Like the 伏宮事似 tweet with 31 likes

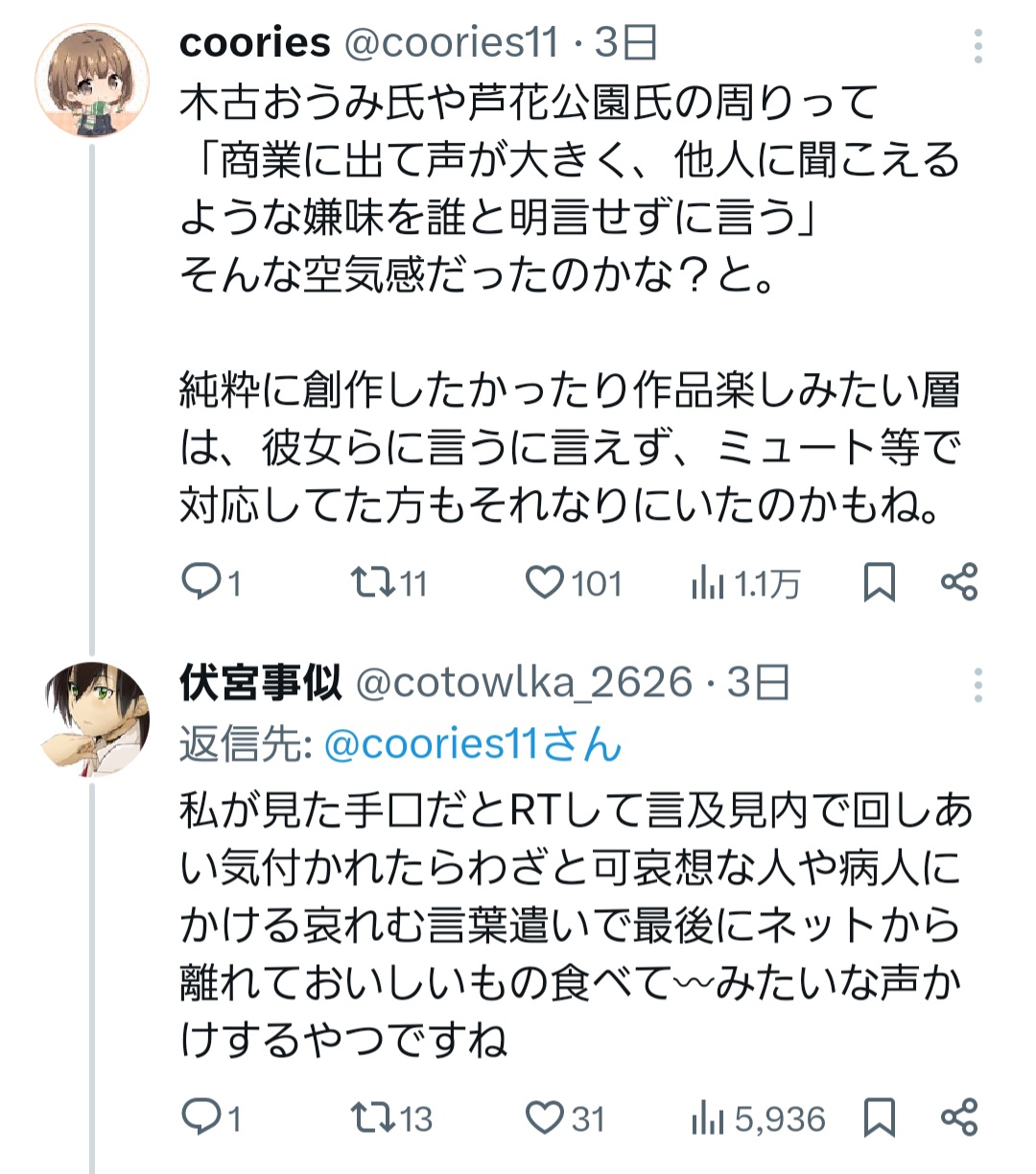coord(545,1117)
